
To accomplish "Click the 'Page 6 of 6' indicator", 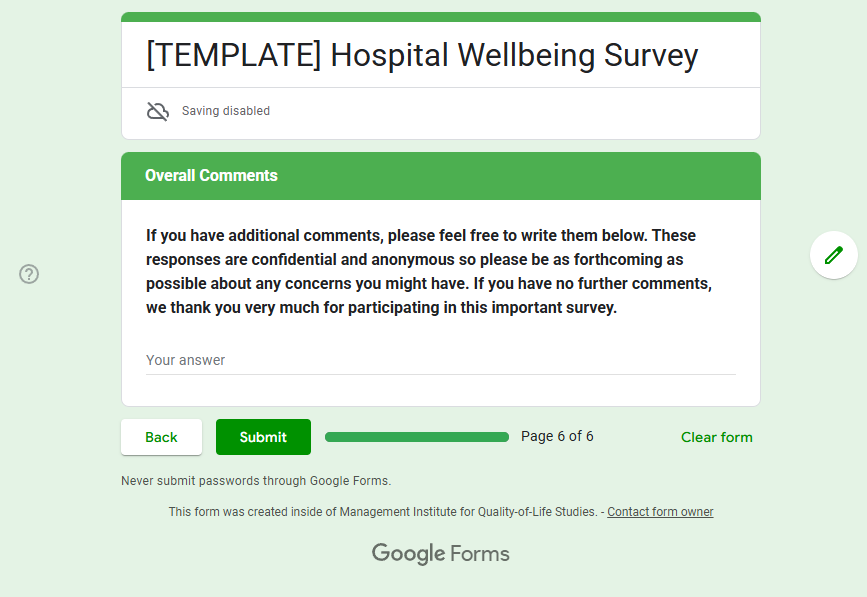I will pos(557,436).
